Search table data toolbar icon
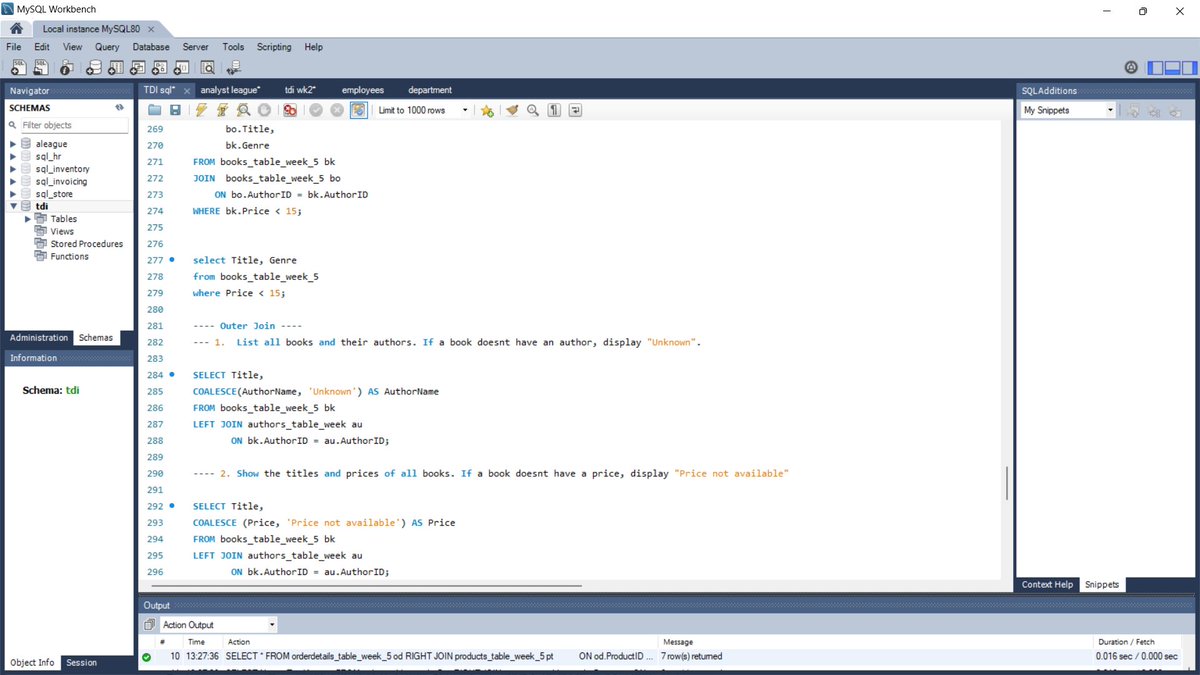Image resolution: width=1200 pixels, height=675 pixels. click(207, 68)
